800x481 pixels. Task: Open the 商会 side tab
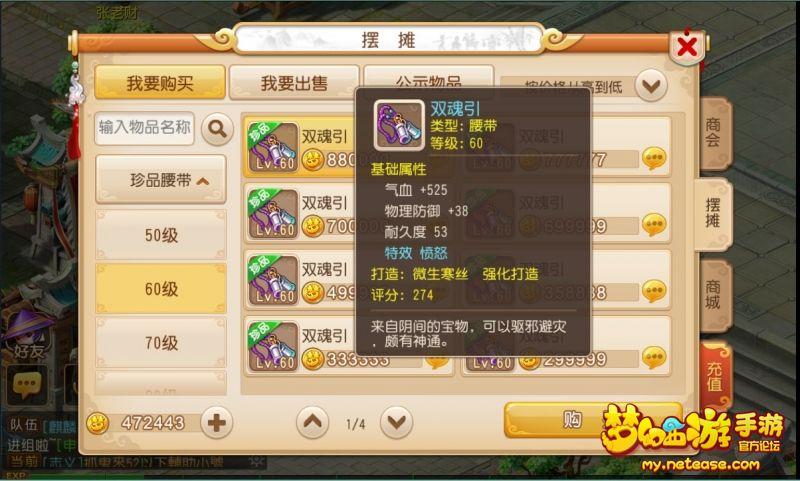tap(714, 133)
